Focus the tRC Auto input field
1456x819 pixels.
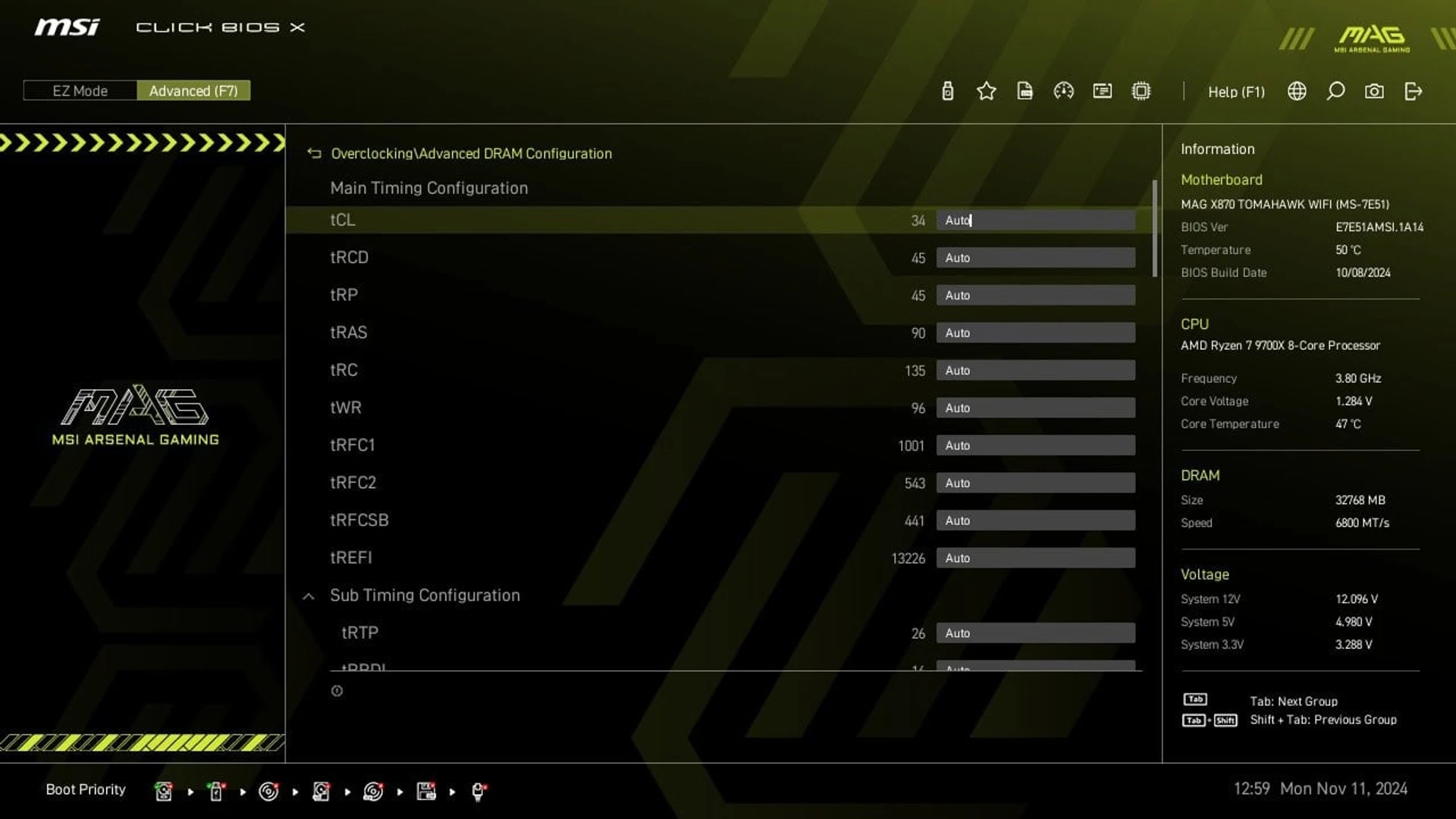click(1035, 370)
